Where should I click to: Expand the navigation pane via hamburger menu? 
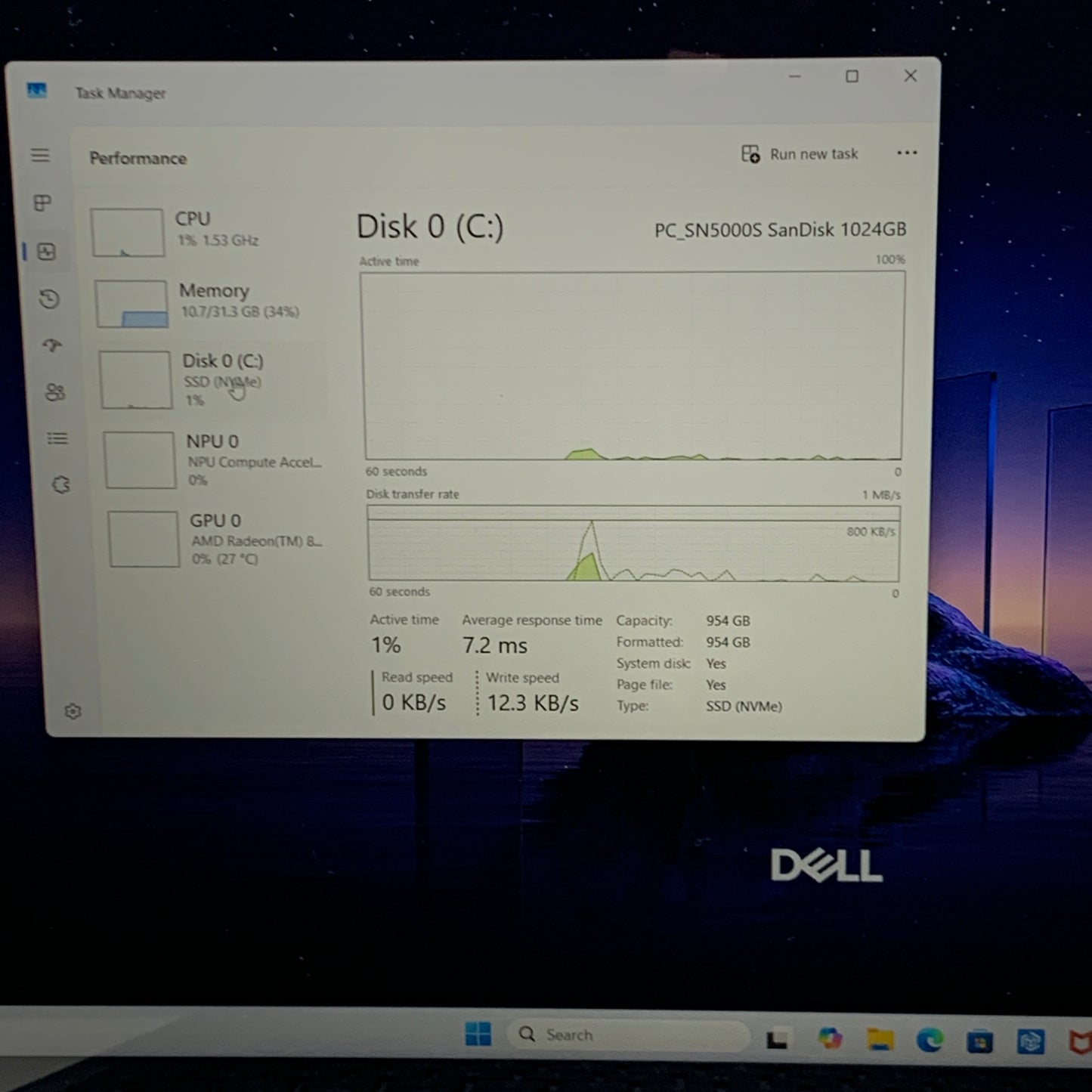click(x=40, y=155)
